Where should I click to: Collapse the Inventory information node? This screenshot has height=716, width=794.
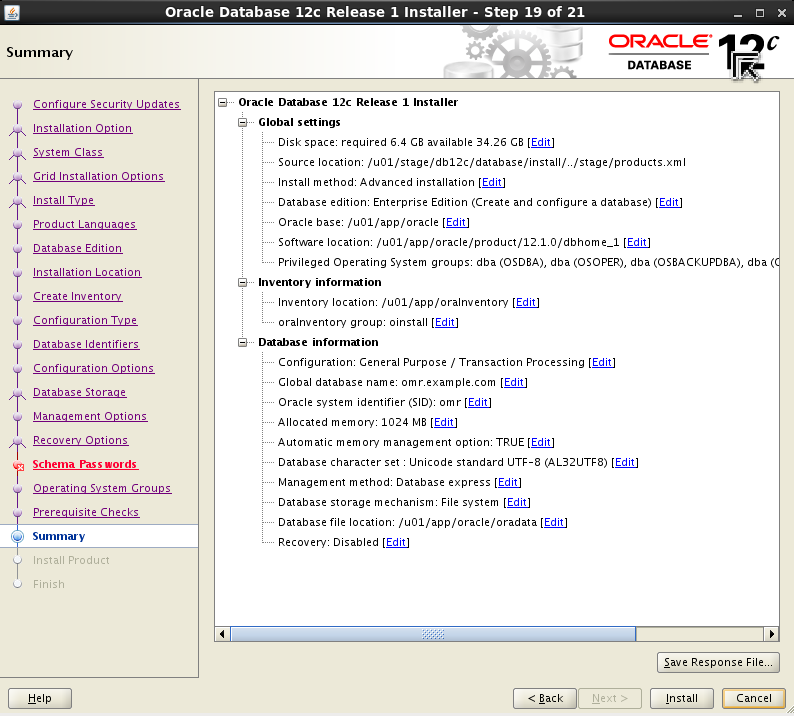243,282
